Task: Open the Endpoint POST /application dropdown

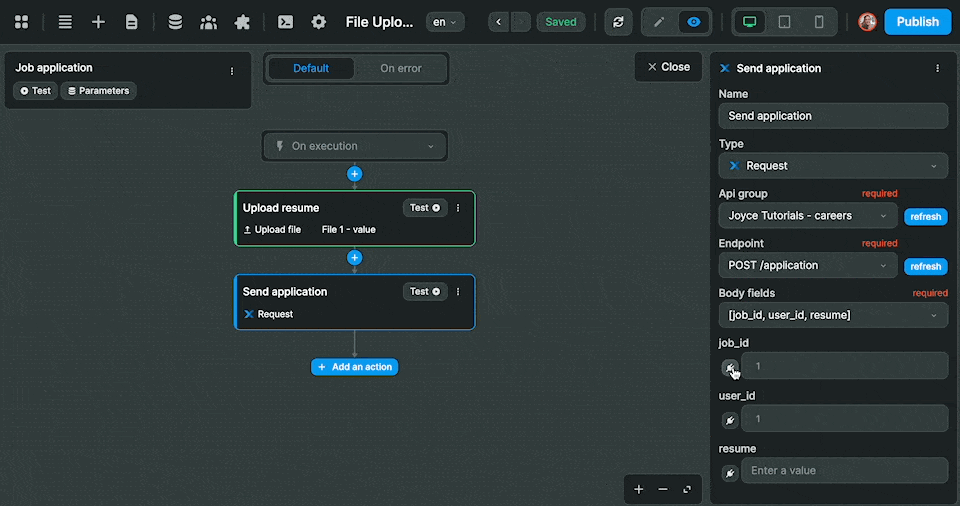Action: click(x=807, y=265)
